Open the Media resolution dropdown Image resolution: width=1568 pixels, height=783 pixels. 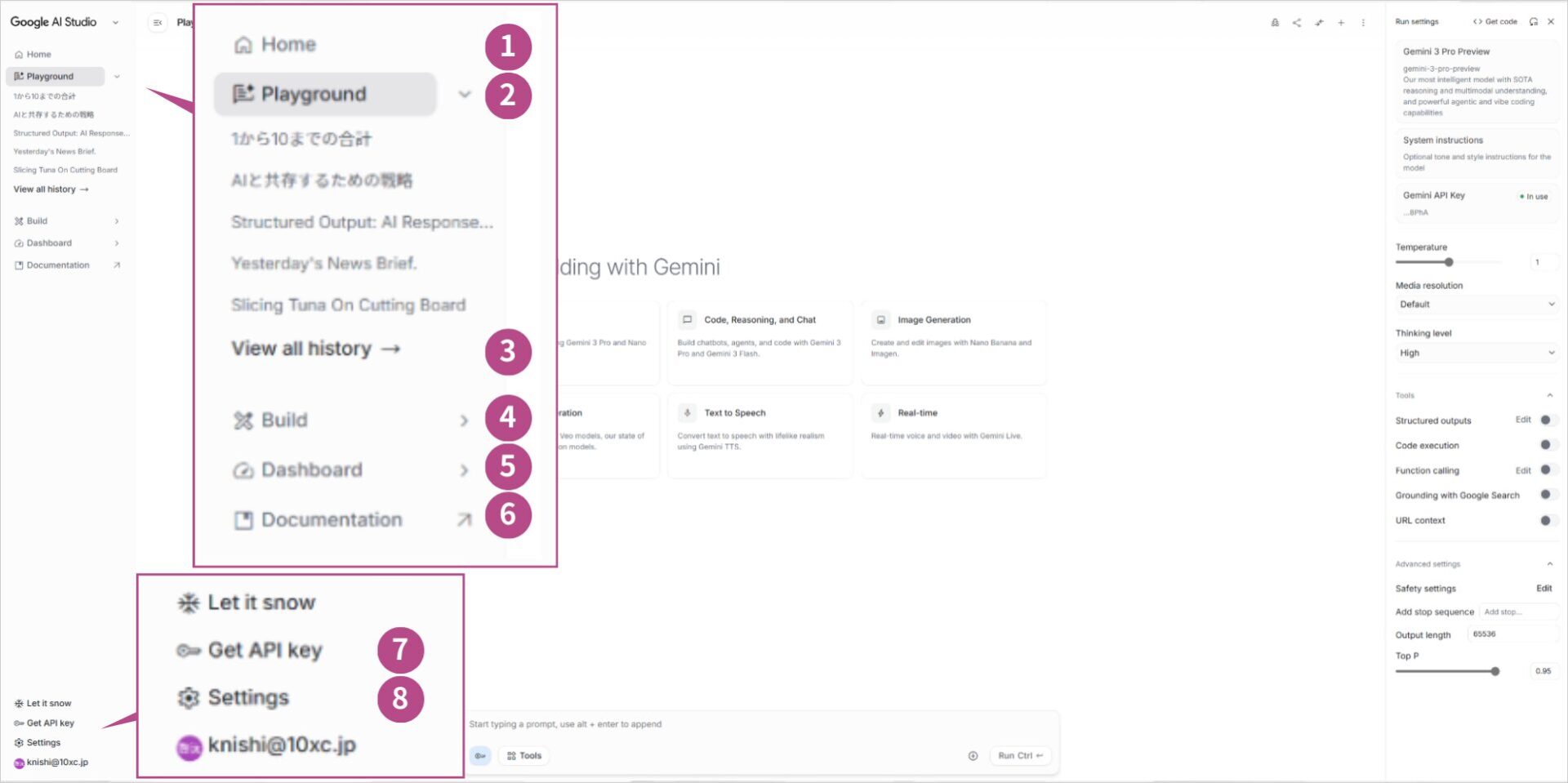[1475, 304]
